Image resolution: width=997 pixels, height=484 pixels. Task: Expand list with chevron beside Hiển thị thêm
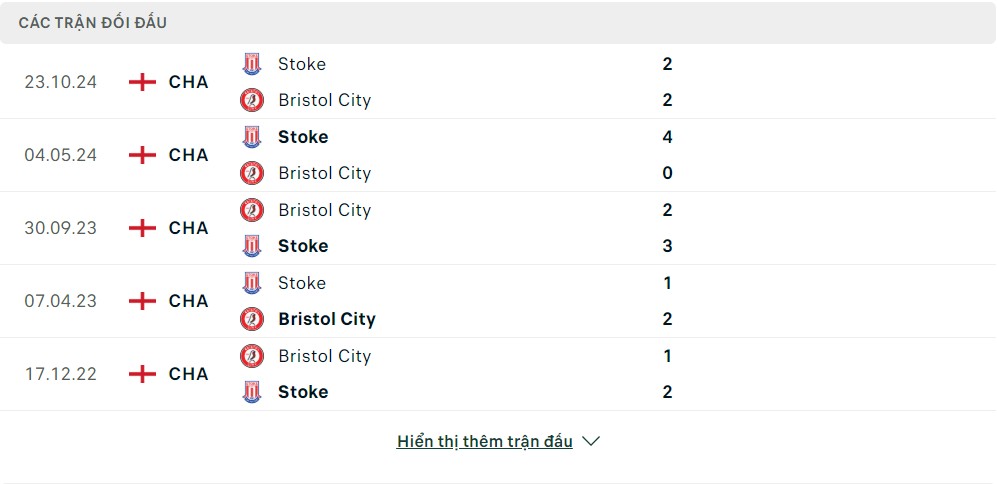591,441
